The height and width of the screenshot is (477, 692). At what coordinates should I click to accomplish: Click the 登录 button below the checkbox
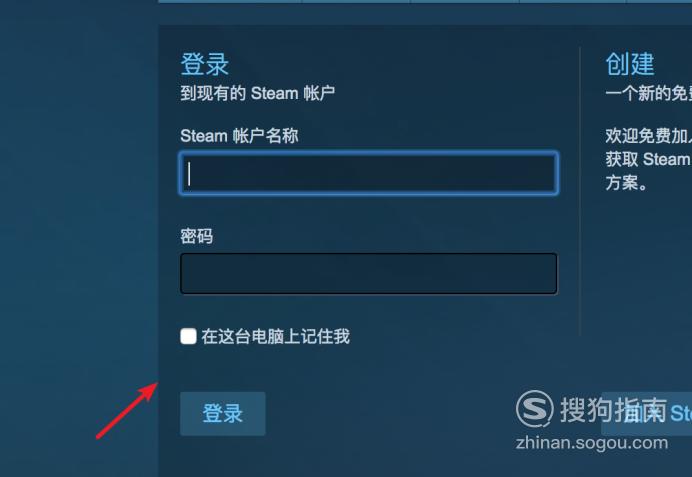(x=223, y=413)
